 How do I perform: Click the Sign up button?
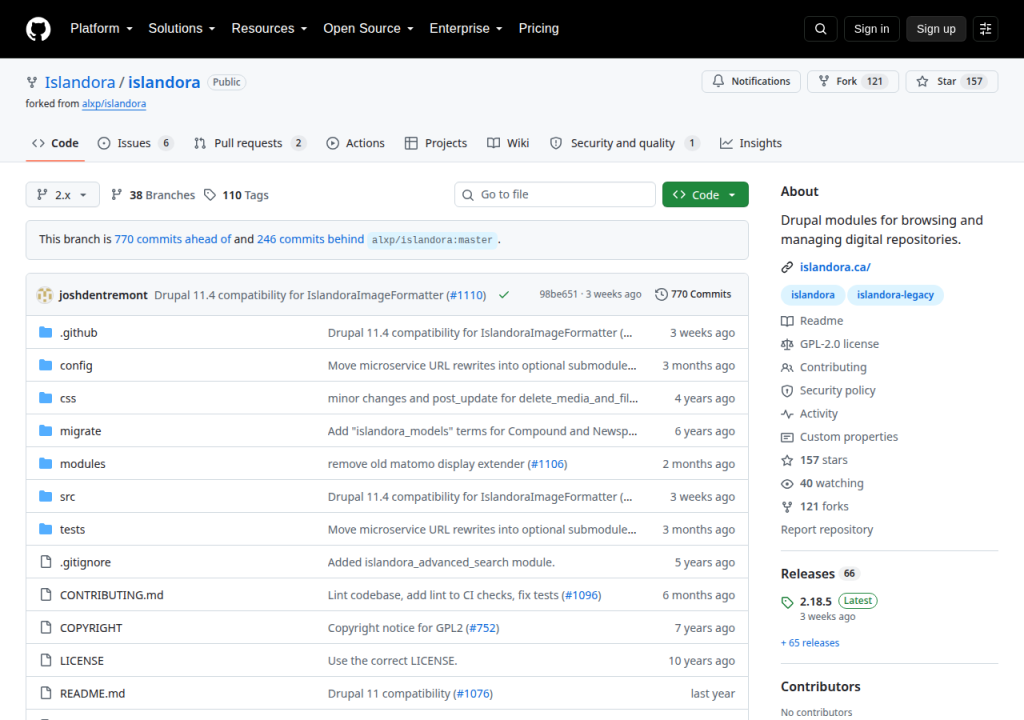(935, 29)
